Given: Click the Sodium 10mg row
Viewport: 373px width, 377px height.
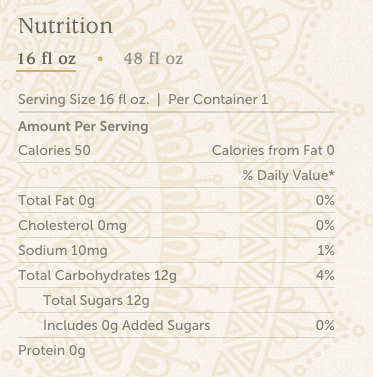Looking at the screenshot, I should [x=176, y=250].
